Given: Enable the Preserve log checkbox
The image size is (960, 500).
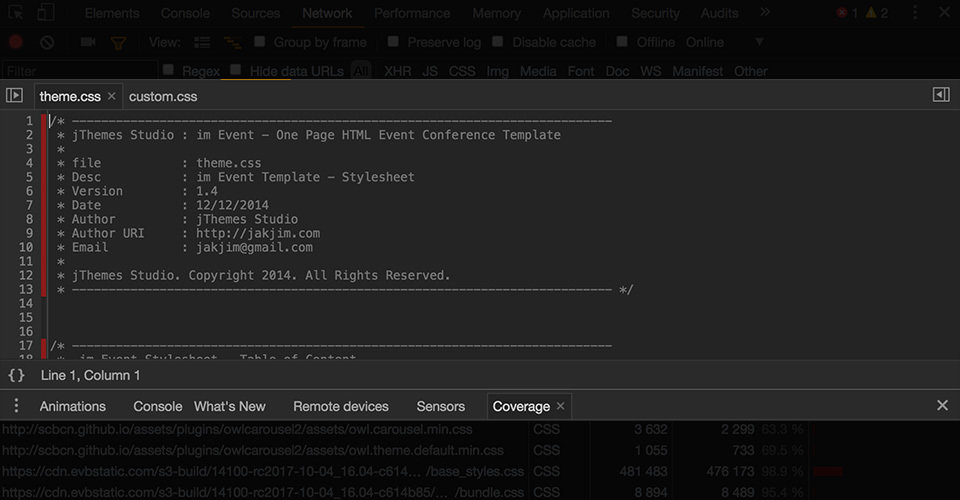Looking at the screenshot, I should [x=393, y=41].
